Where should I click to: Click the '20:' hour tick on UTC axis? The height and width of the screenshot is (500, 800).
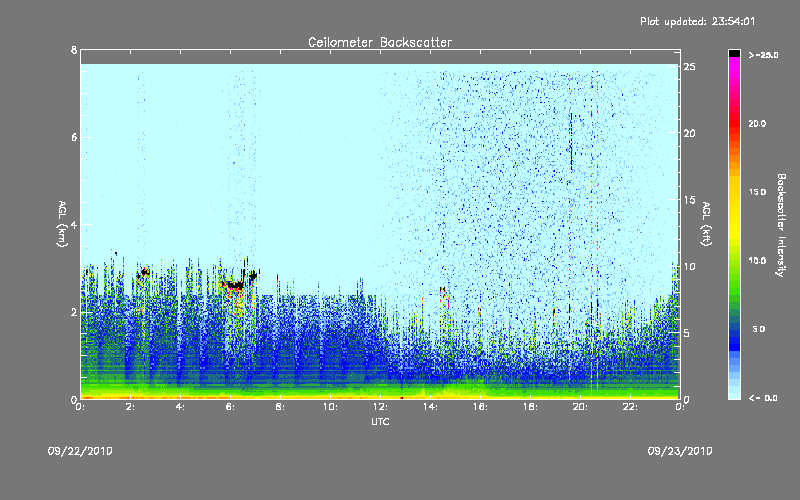tap(581, 407)
